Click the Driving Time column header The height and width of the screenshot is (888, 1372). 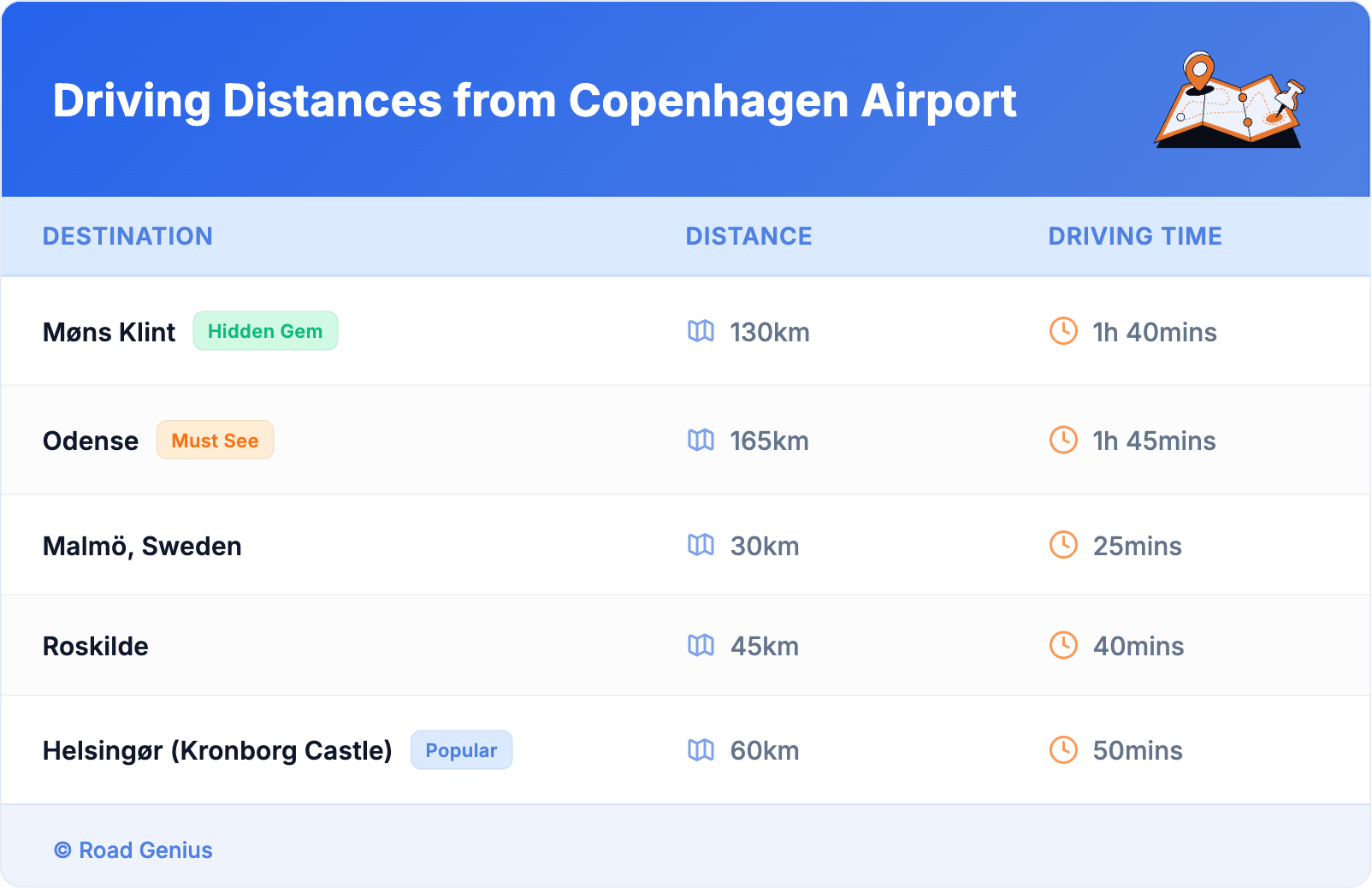tap(1134, 236)
